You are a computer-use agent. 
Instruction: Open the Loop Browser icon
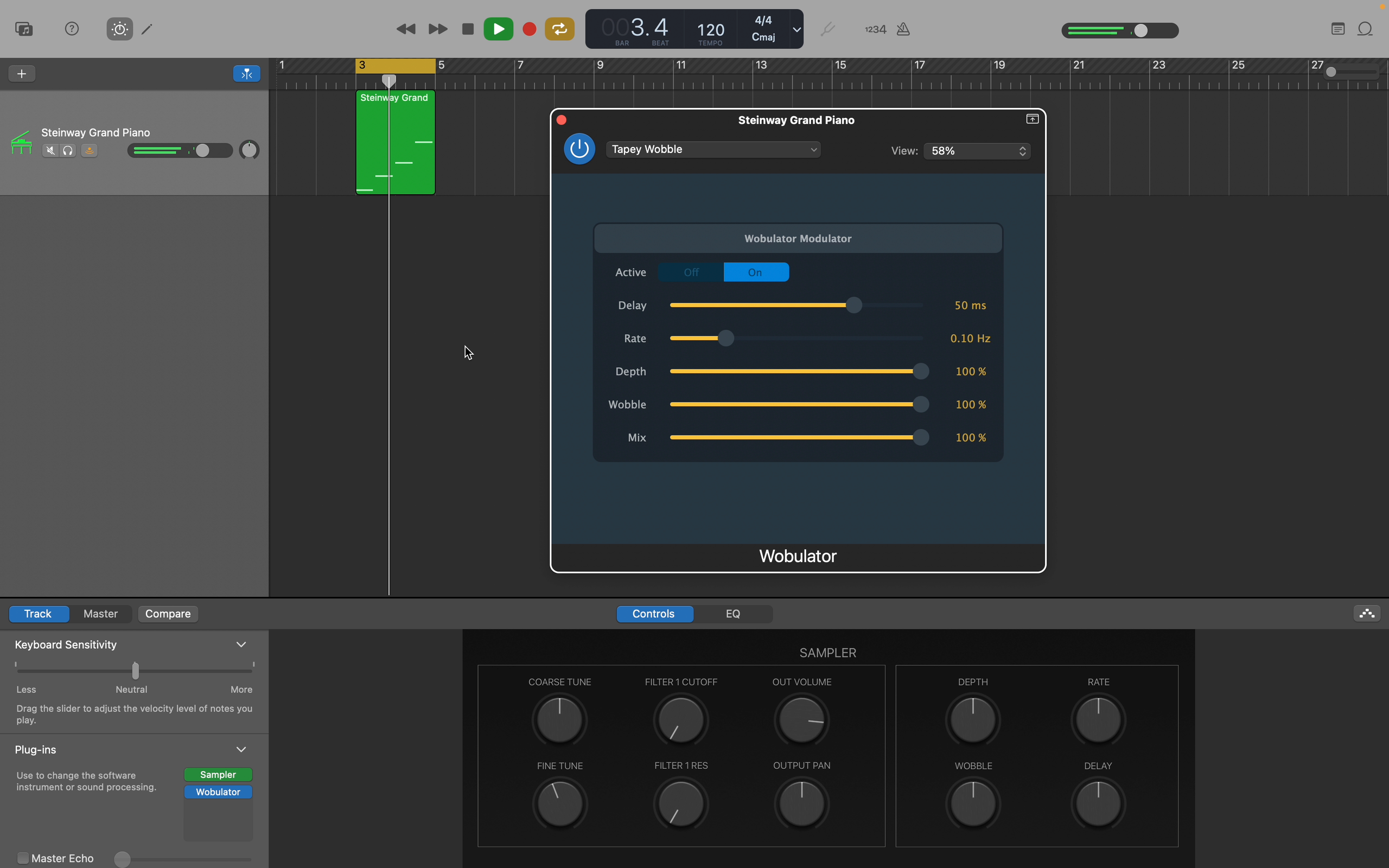click(x=1366, y=29)
